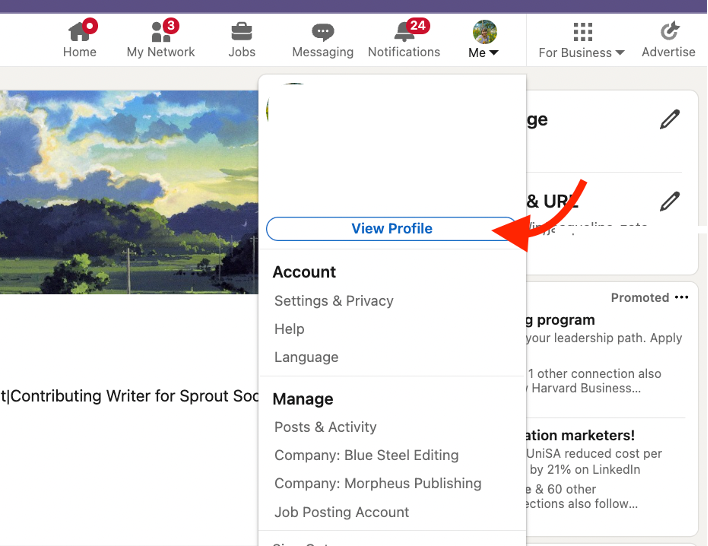Edit public profile & URL with the pencil icon
Viewport: 708px width, 546px height.
[x=670, y=201]
